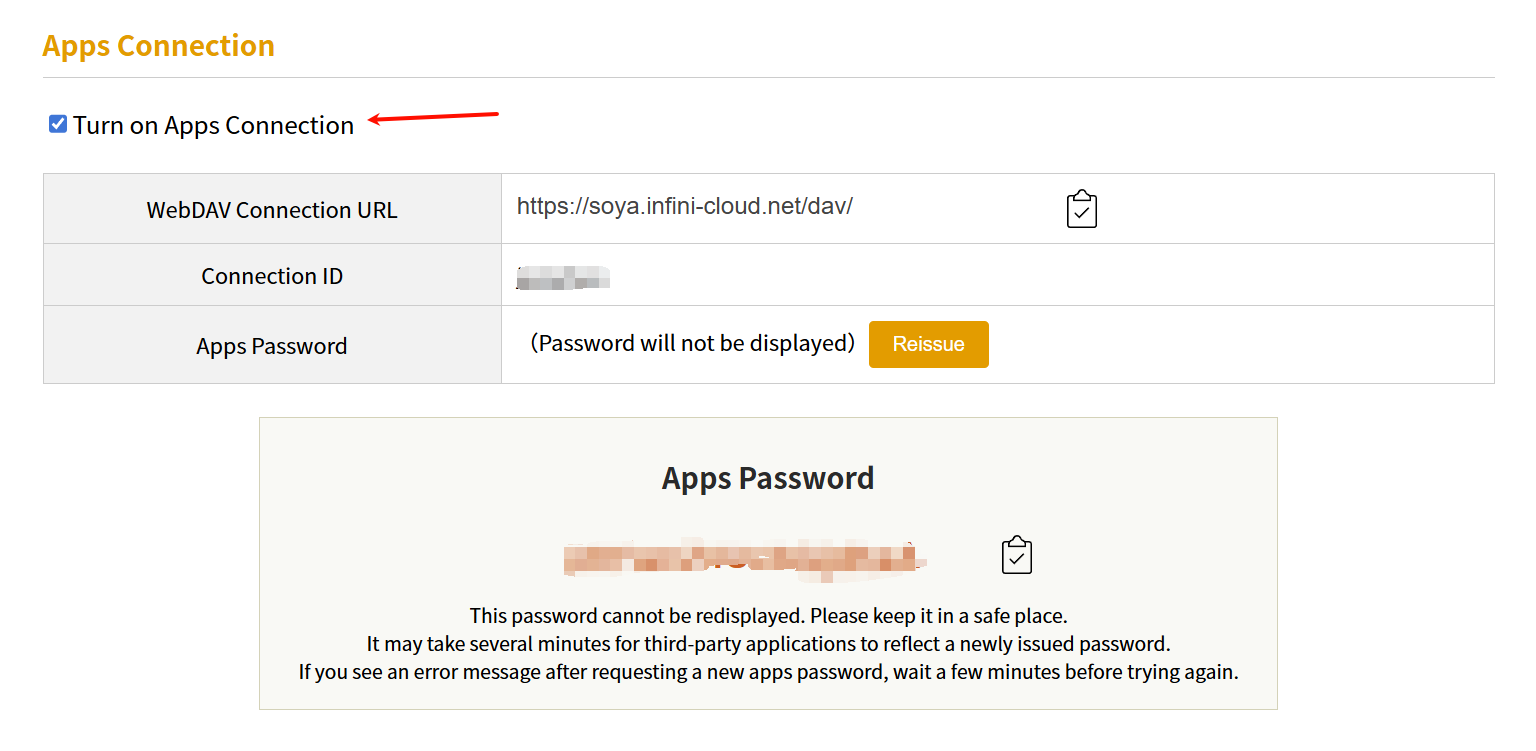This screenshot has height=751, width=1536.
Task: Select the "Apps Password" table row label
Action: (x=272, y=346)
